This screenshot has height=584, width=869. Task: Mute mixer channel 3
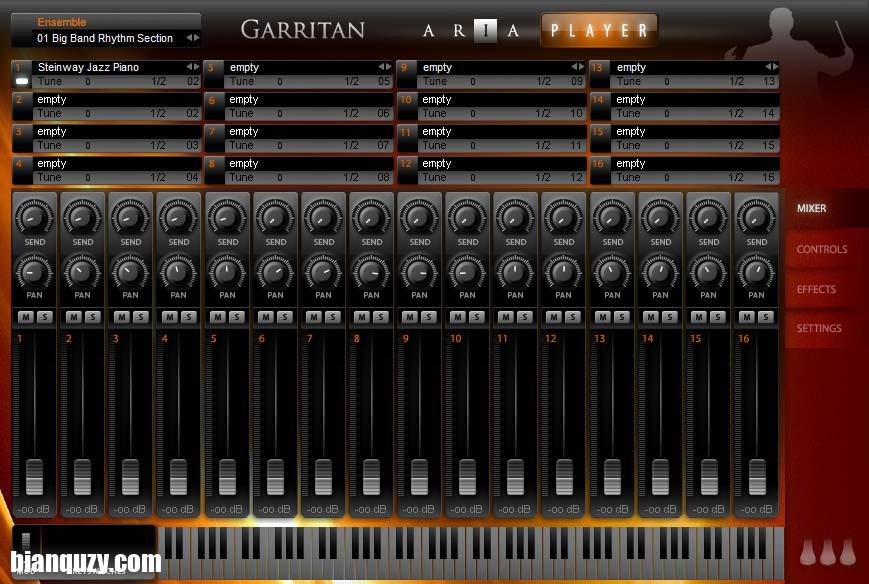(122, 317)
